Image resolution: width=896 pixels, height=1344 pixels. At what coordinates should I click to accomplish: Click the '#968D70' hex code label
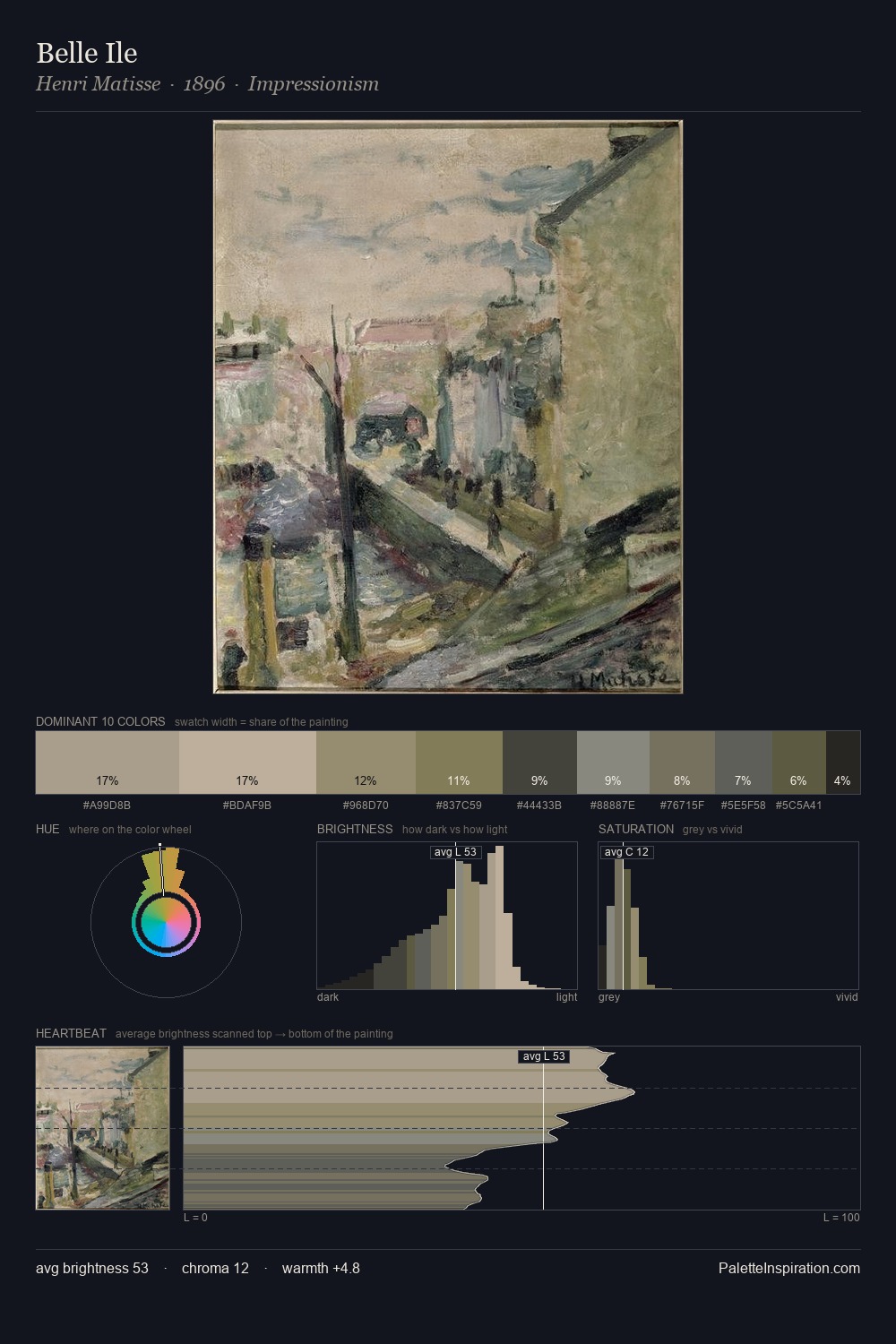click(366, 805)
